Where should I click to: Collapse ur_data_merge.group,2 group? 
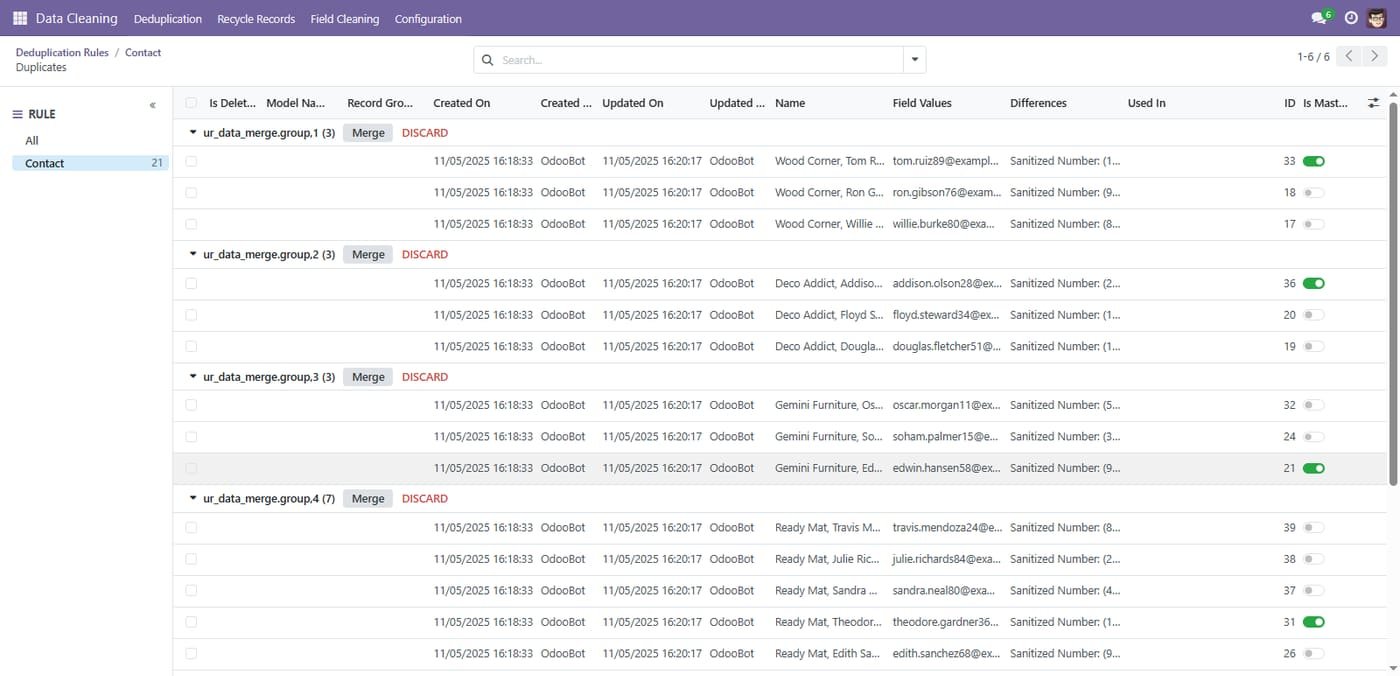(x=194, y=254)
